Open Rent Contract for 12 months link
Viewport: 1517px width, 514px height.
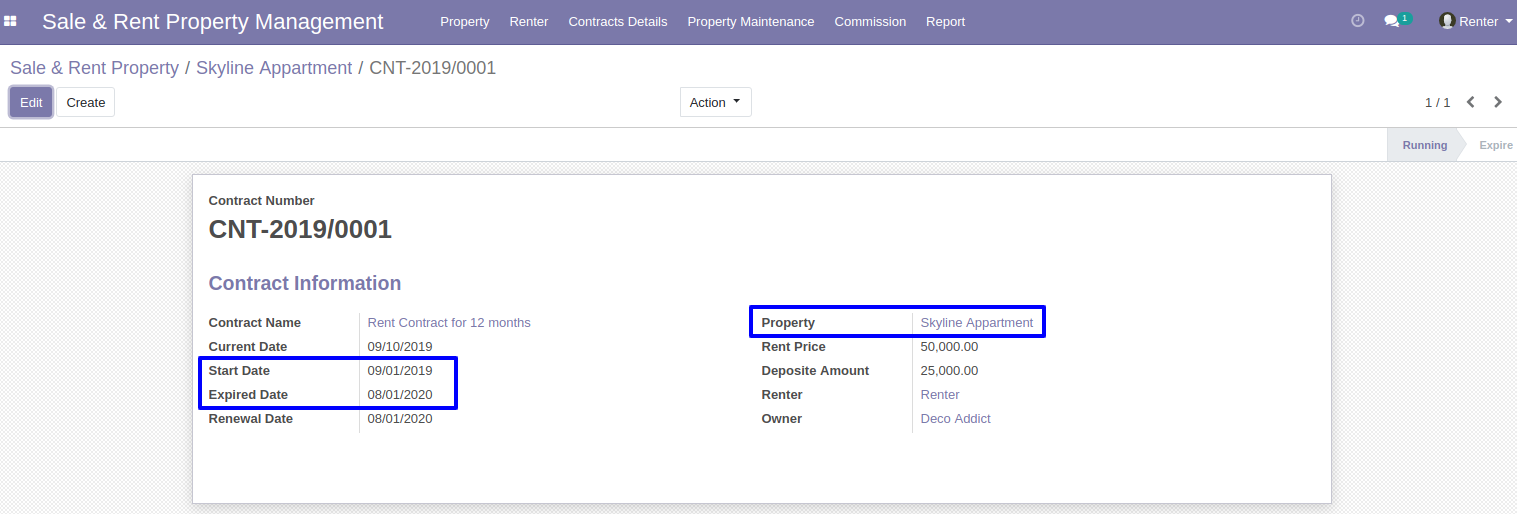coord(449,323)
